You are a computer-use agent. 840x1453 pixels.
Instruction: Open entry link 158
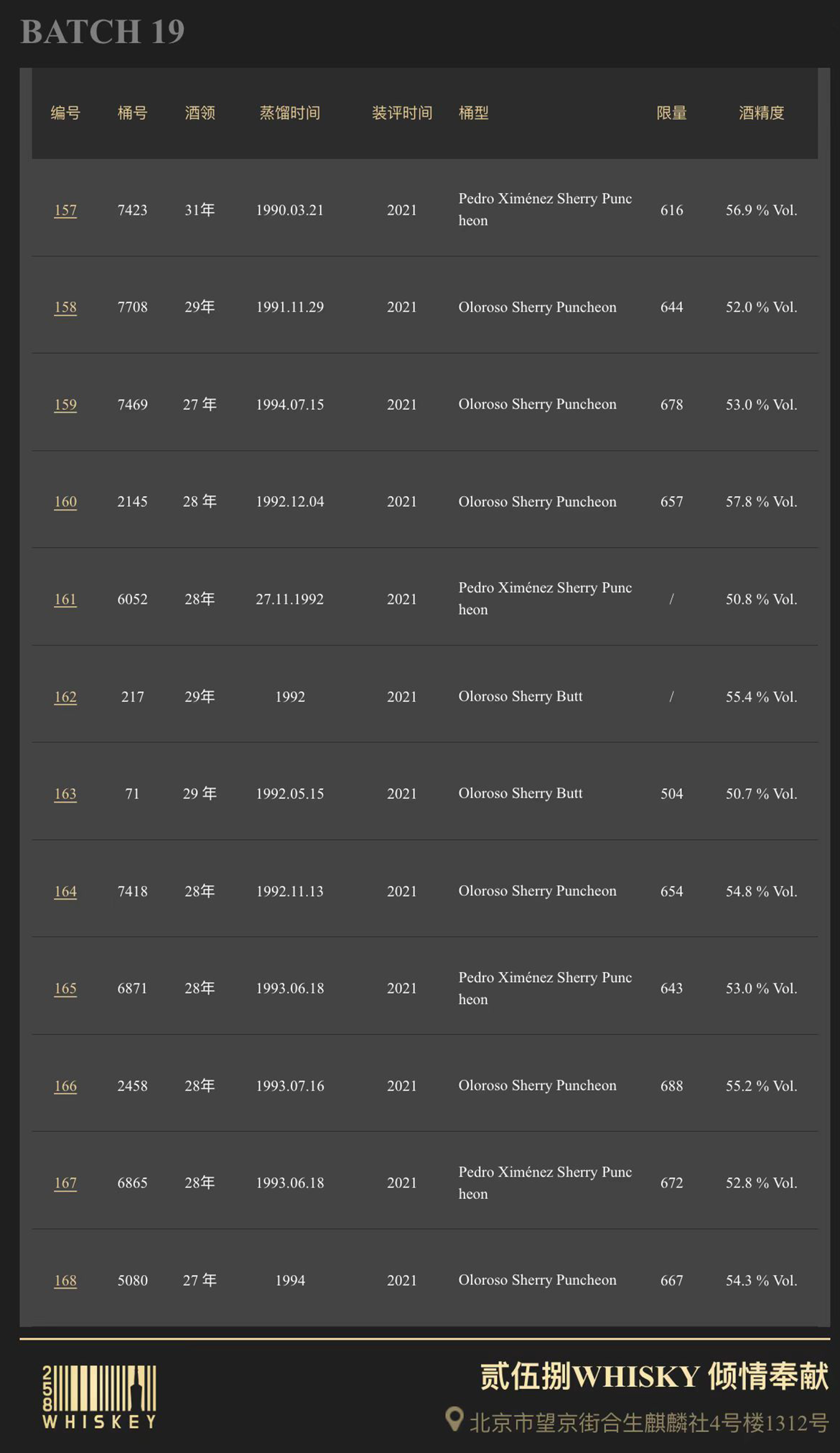click(x=65, y=307)
